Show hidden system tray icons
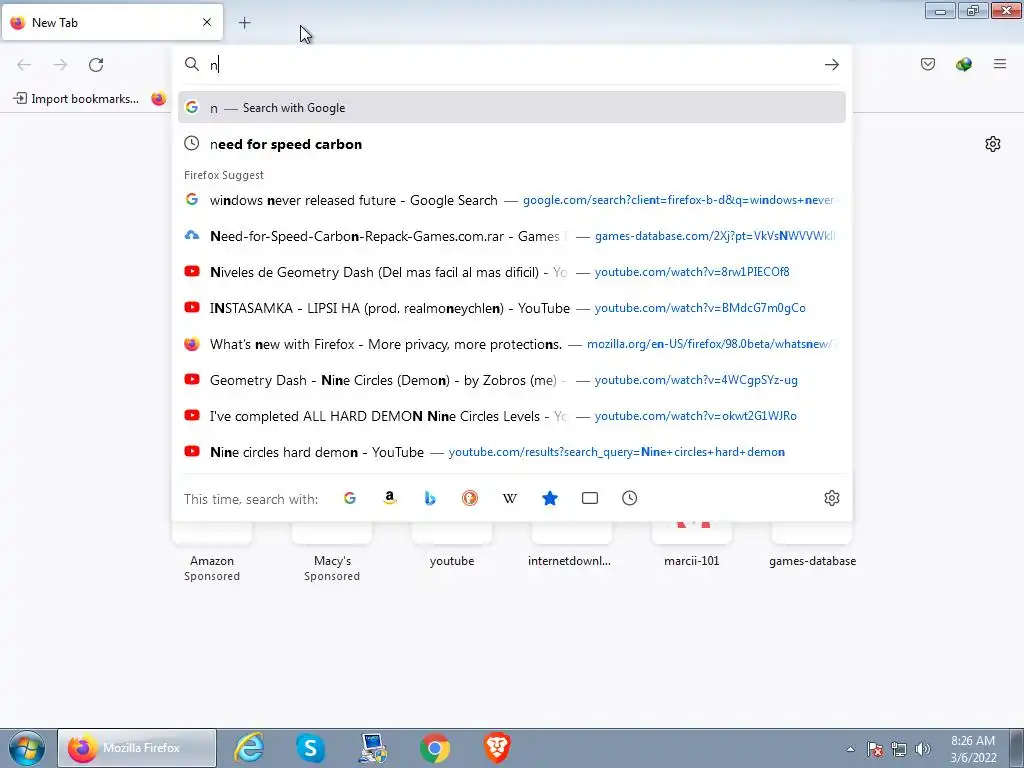 [x=850, y=749]
